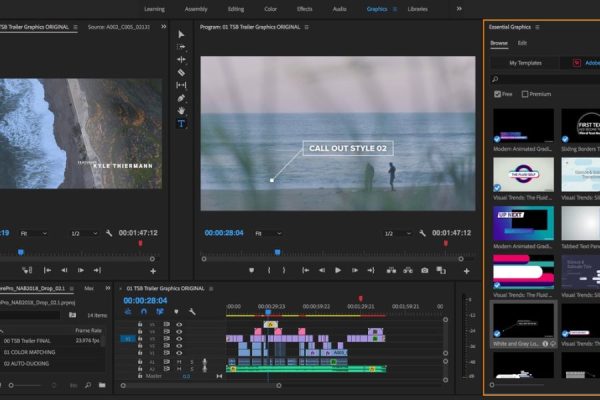The image size is (600, 400).
Task: Click the My Templates button
Action: (526, 62)
